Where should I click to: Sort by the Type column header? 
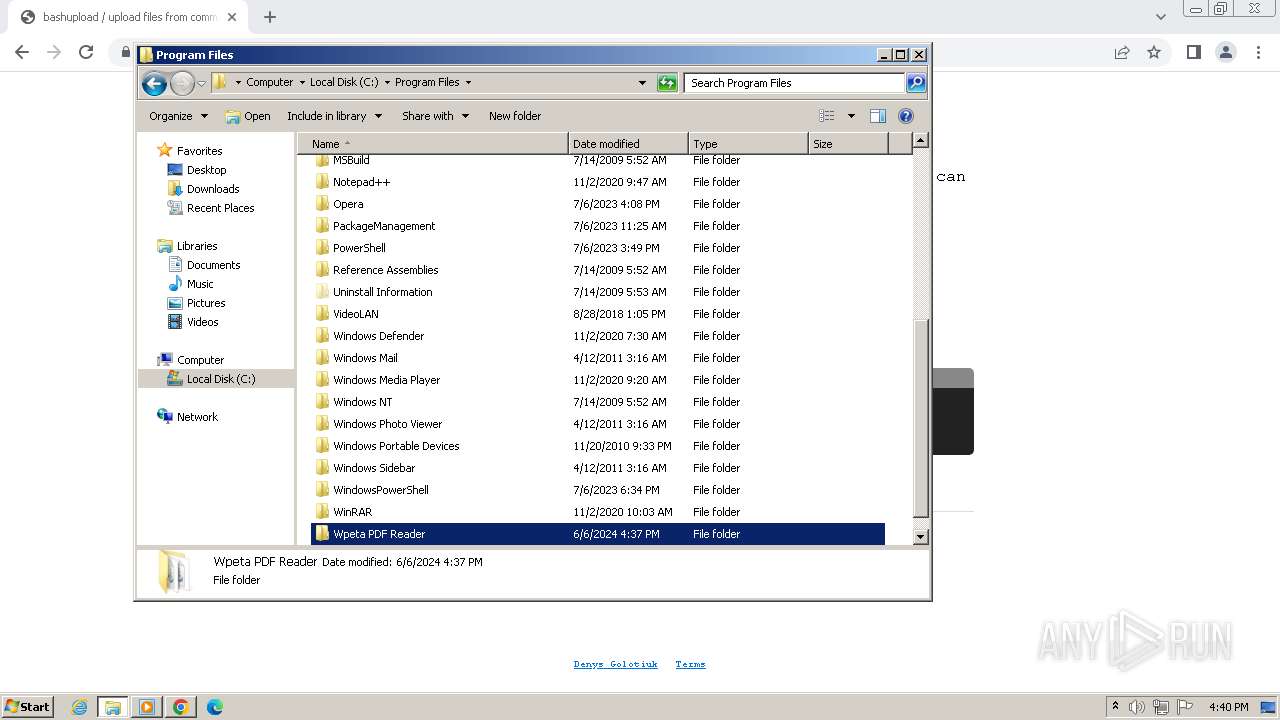(748, 144)
